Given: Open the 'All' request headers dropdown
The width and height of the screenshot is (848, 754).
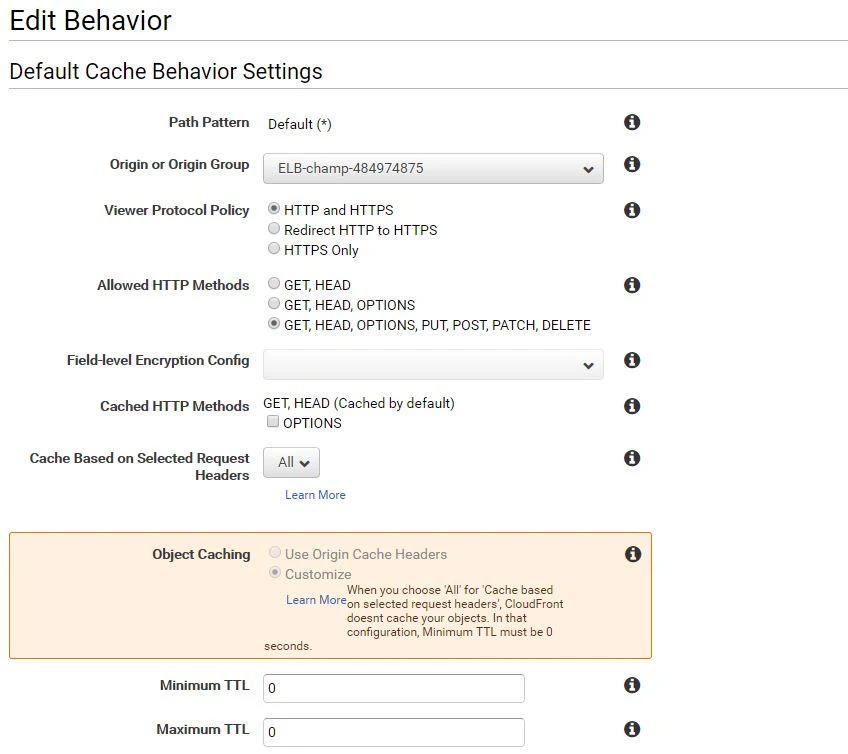Looking at the screenshot, I should coord(292,463).
